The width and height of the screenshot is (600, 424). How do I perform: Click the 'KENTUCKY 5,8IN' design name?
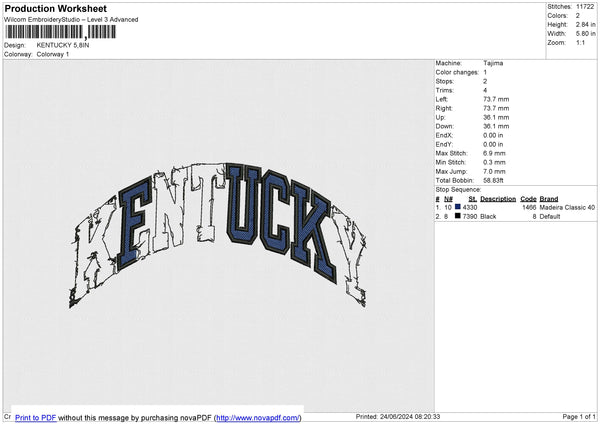click(x=63, y=45)
